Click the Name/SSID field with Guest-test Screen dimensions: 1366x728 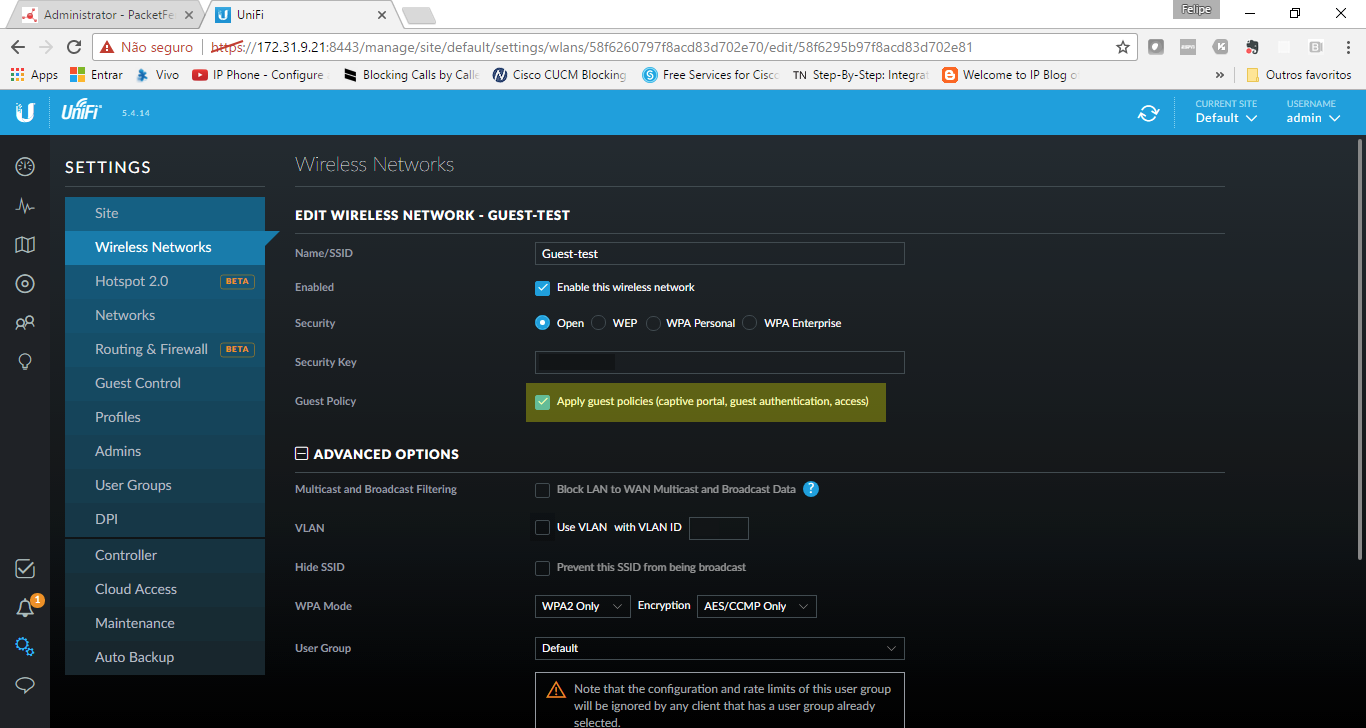(720, 254)
